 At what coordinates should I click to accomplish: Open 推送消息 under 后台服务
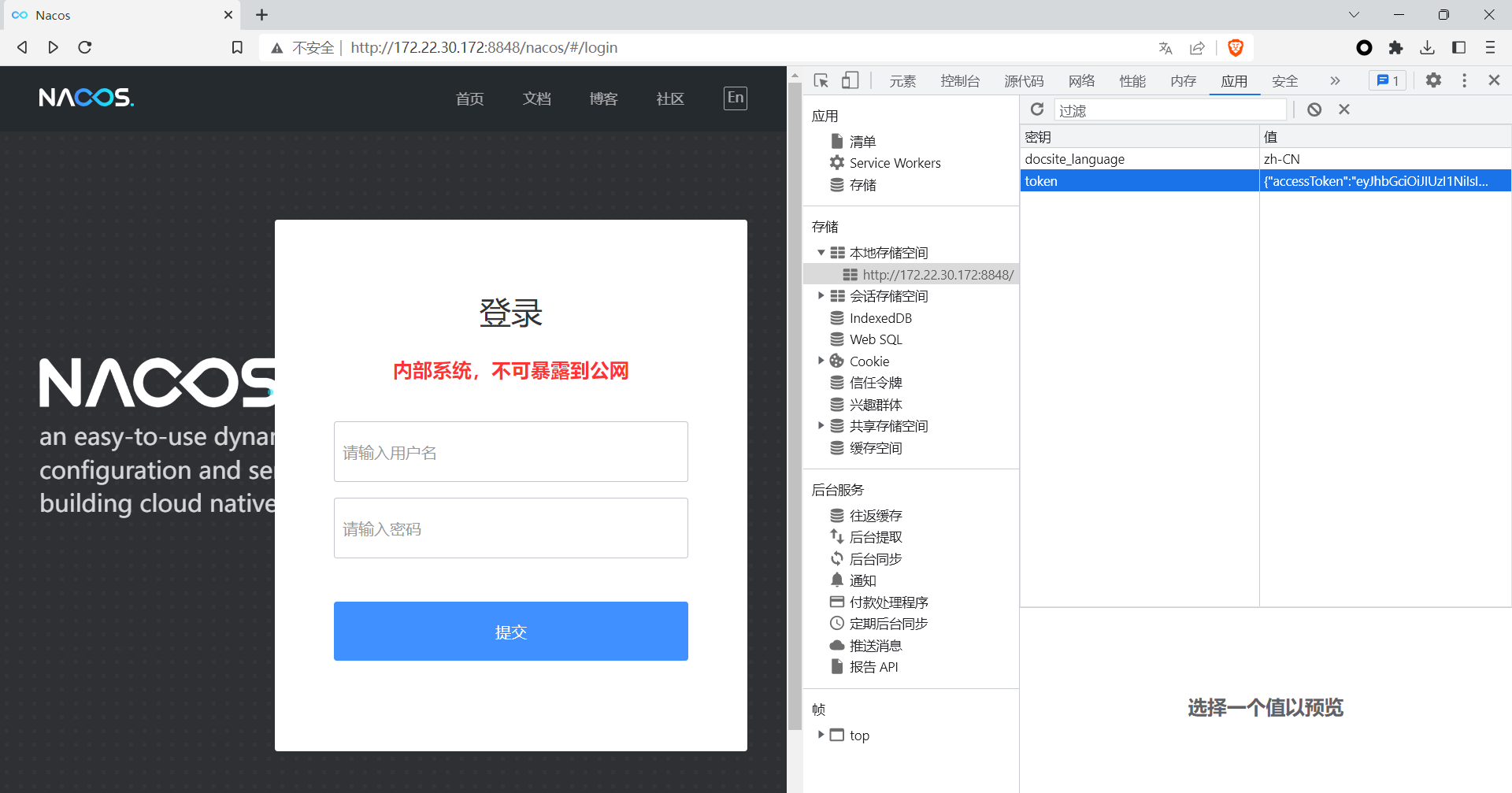[876, 646]
